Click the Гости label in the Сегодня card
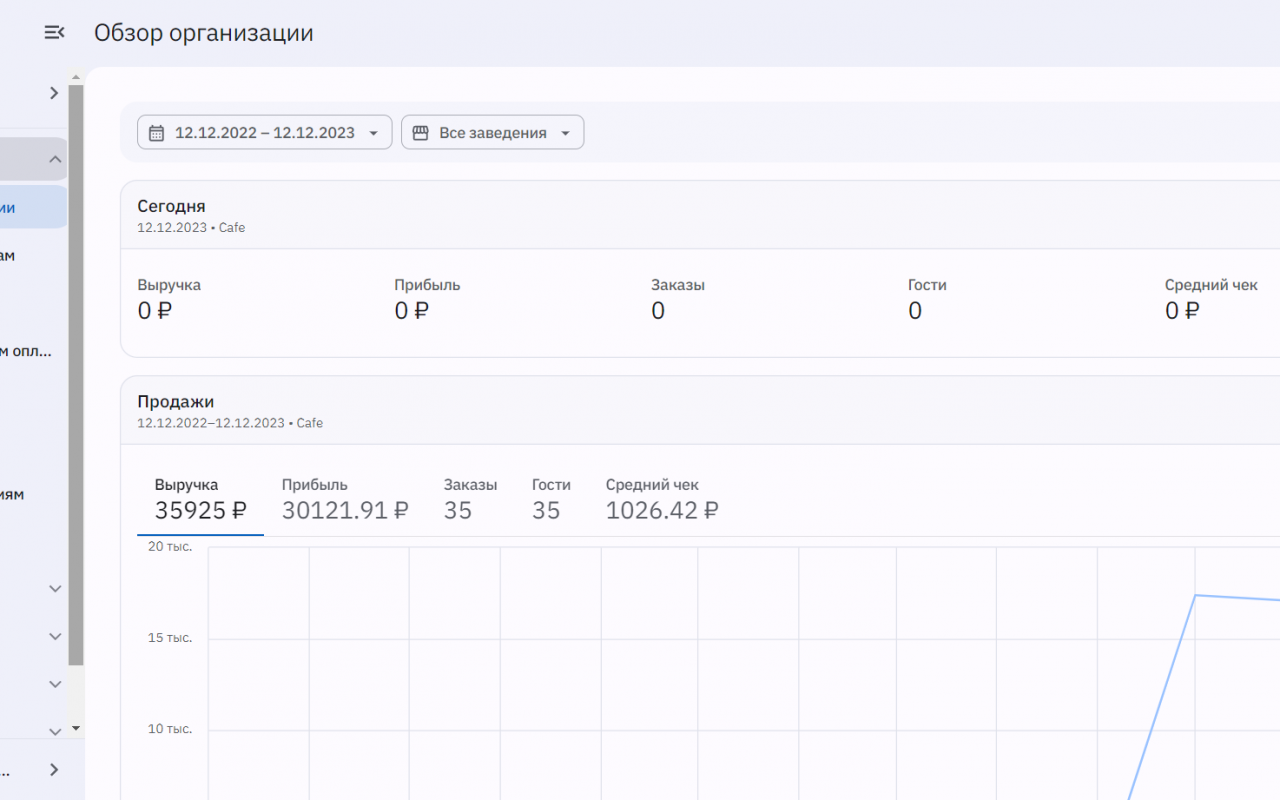This screenshot has width=1280, height=800. (x=927, y=285)
